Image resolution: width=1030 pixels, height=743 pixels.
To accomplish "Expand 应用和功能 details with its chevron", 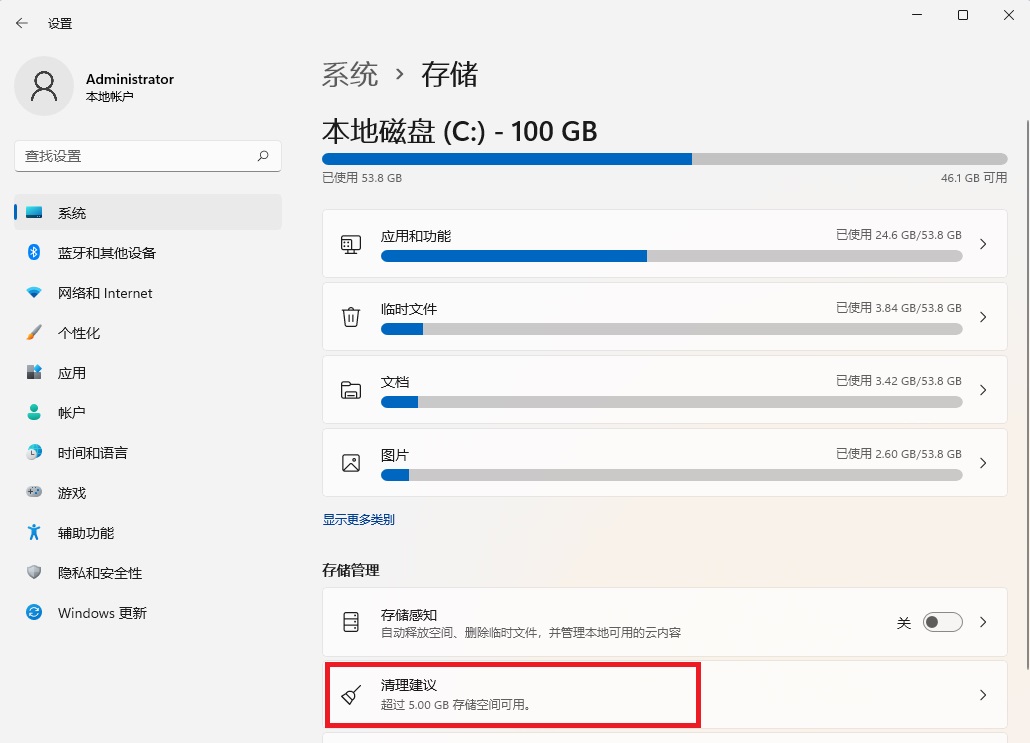I will pos(985,243).
